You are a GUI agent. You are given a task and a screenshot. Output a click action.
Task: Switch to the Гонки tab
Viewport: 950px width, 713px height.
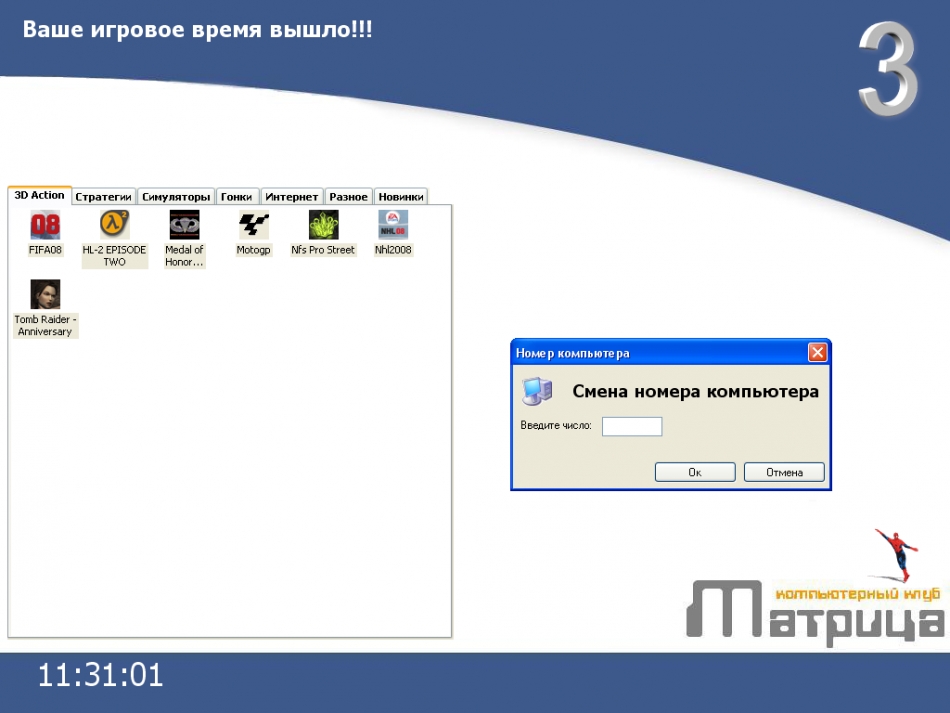237,197
